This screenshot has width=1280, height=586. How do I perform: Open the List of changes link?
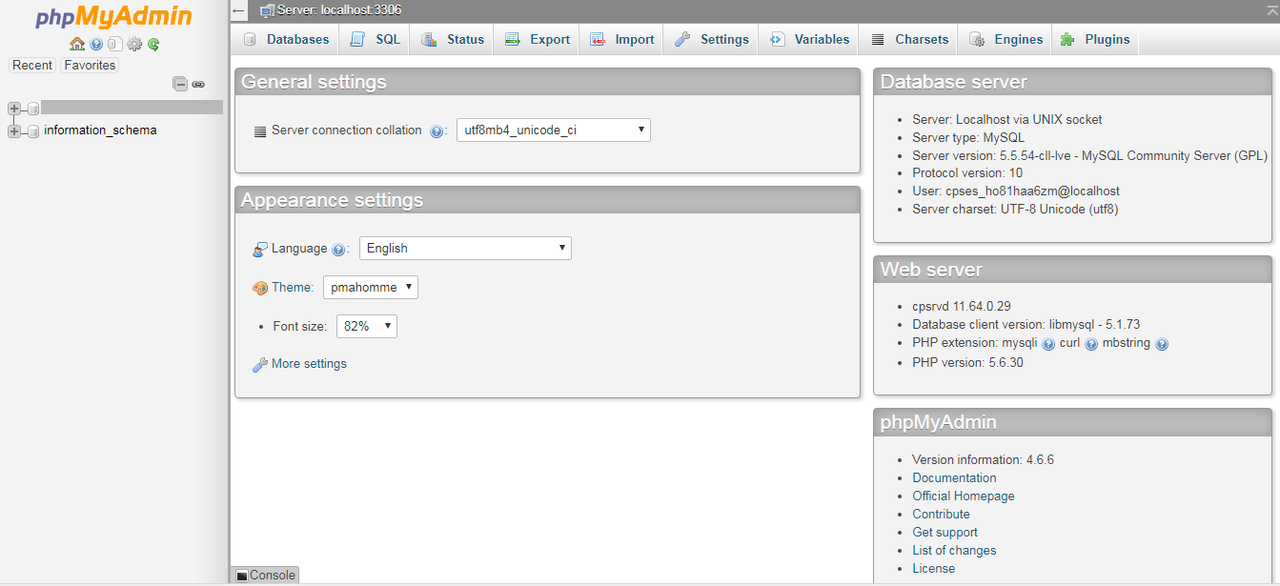coord(954,550)
